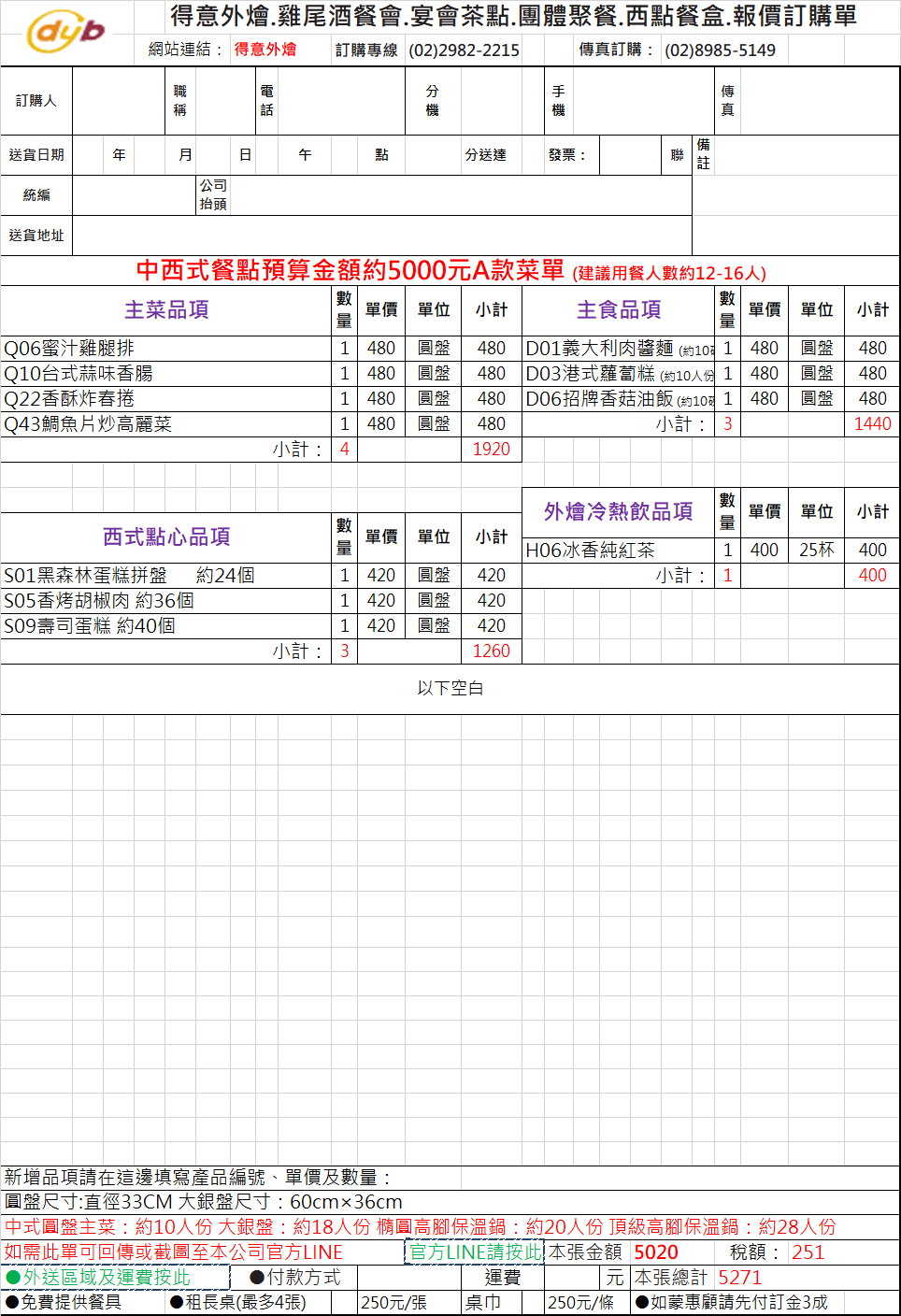Click the blank 送貨地址 field

point(381,236)
